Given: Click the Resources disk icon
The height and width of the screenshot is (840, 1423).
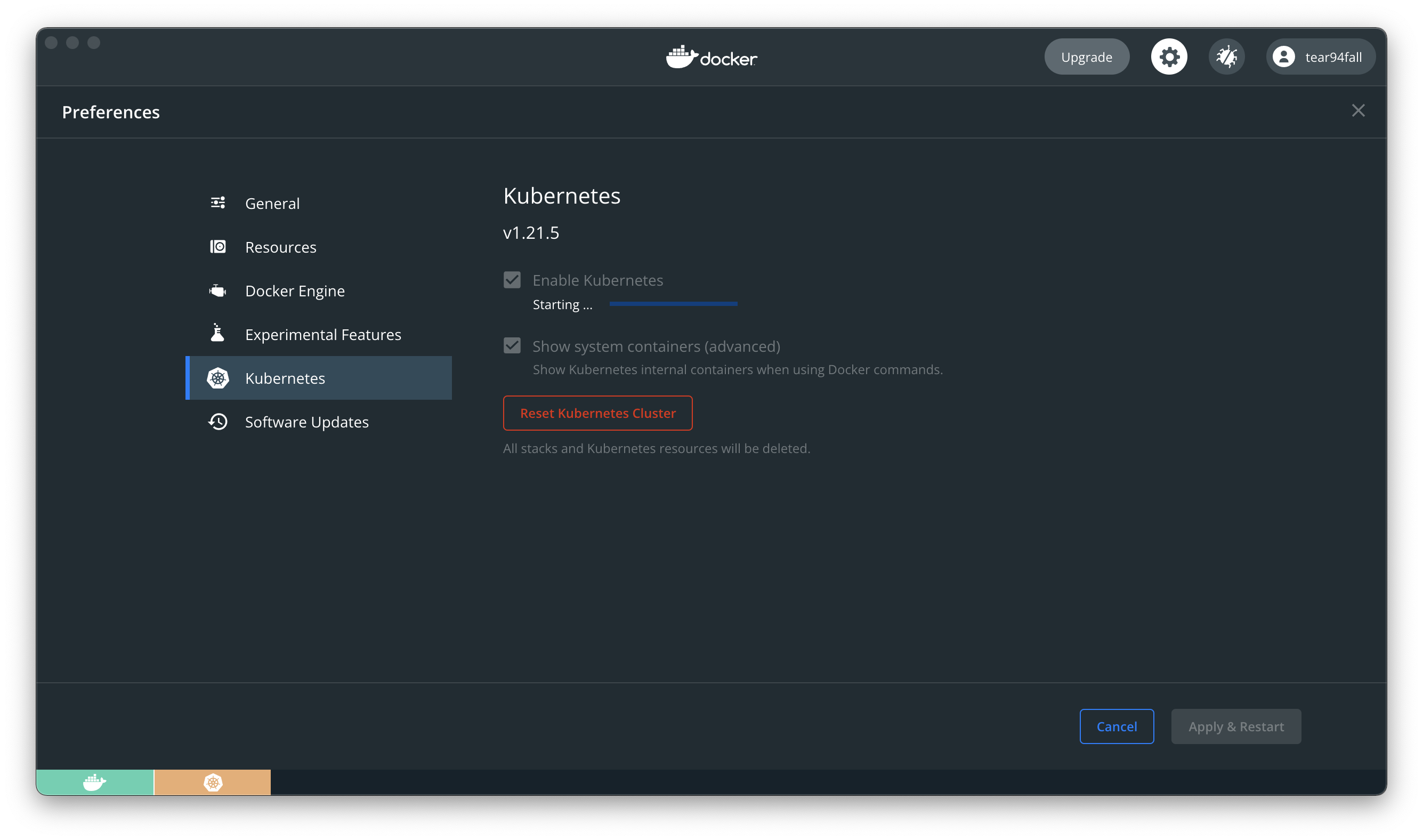Looking at the screenshot, I should point(218,247).
